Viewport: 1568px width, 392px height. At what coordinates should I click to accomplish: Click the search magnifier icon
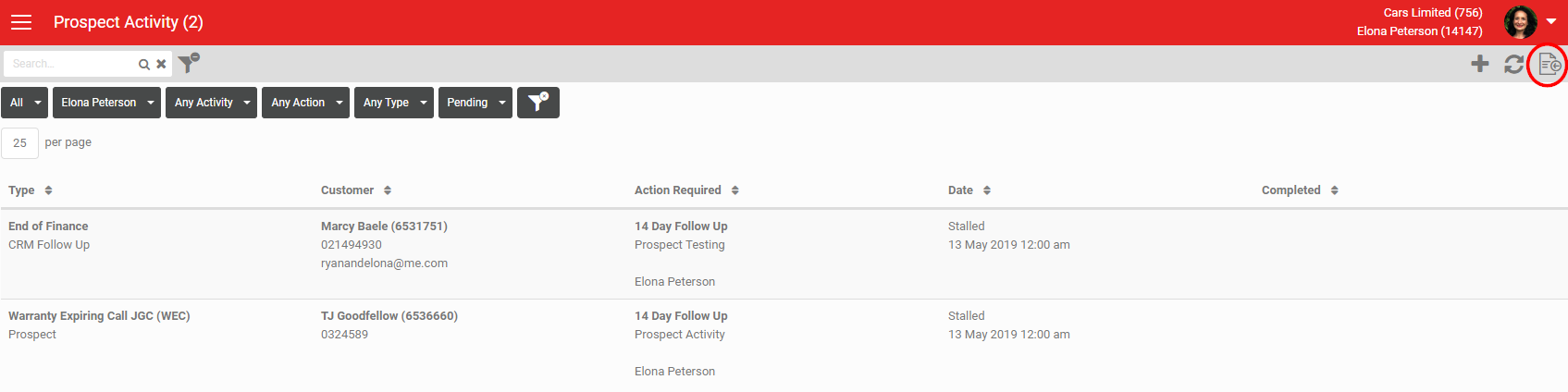[x=144, y=64]
